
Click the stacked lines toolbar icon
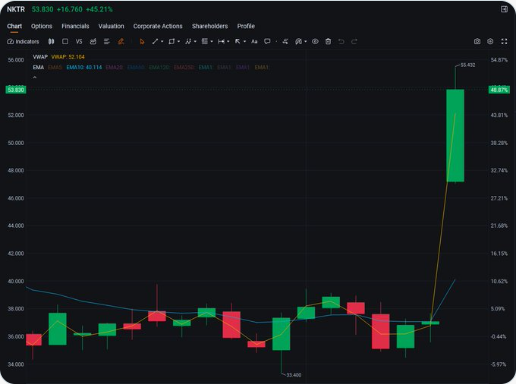(107, 41)
